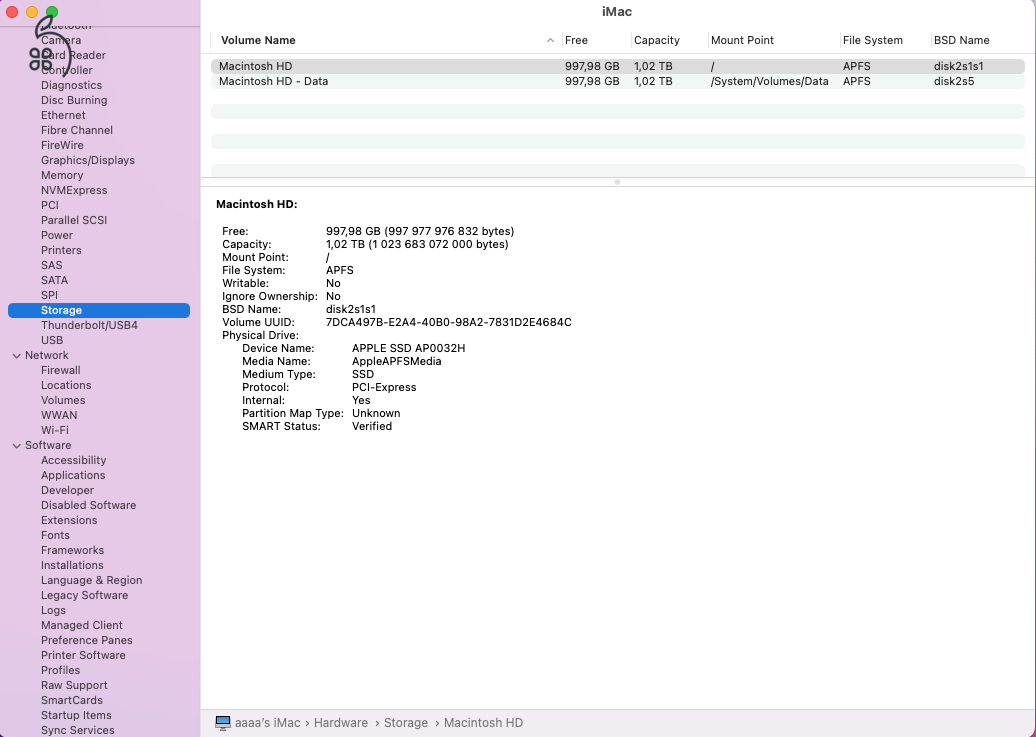
Task: Click the Volume UUID value 7DCA497B-E2A4-40B0-98A2-7831D2E4684C
Action: tap(449, 323)
